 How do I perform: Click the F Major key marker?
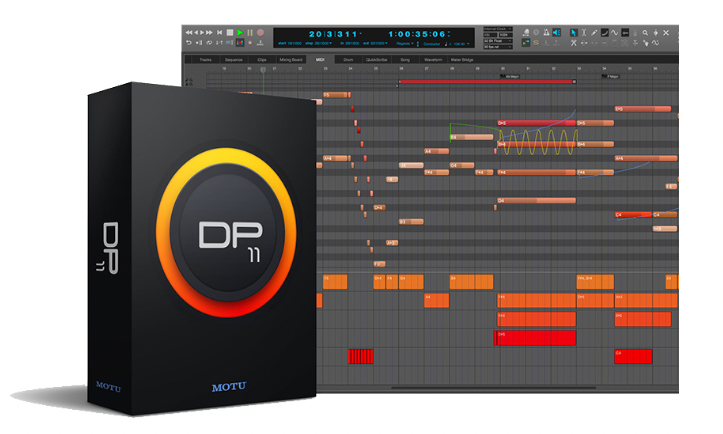click(611, 76)
